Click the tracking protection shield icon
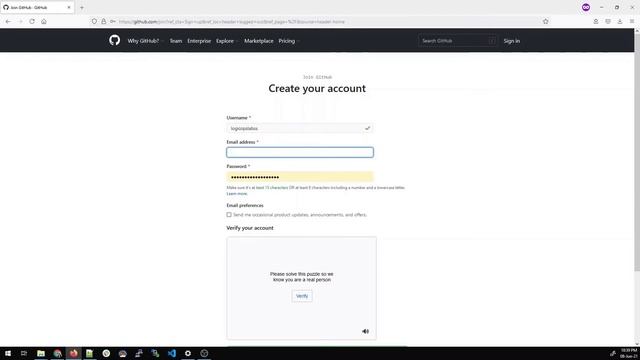Image resolution: width=640 pixels, height=360 pixels. (94, 21)
